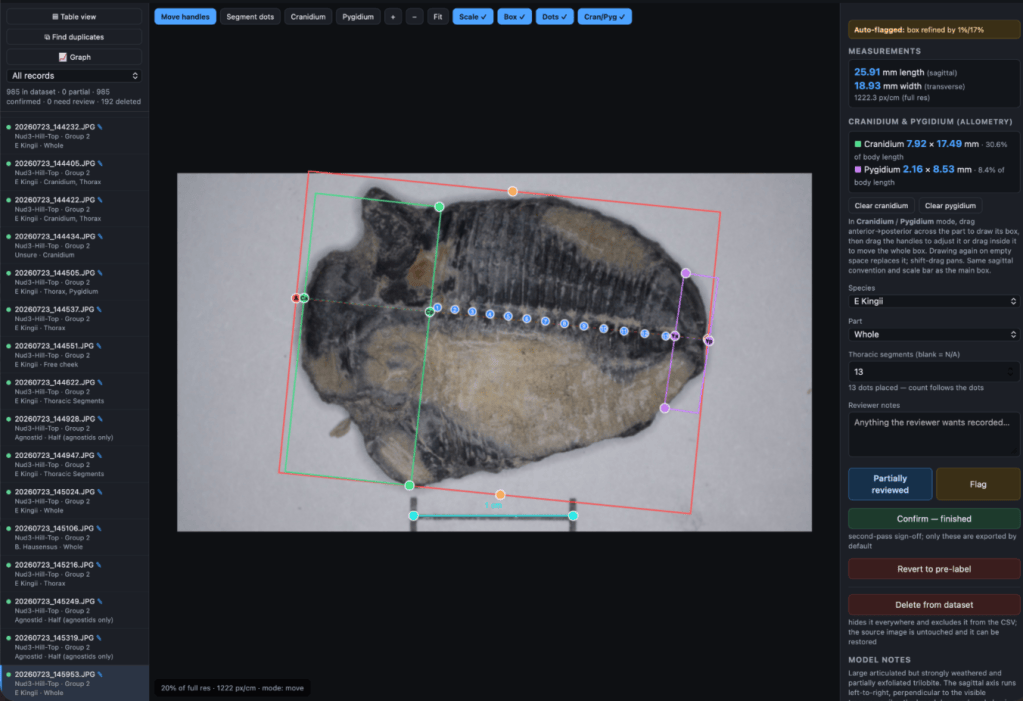This screenshot has width=1023, height=701.
Task: Click Find duplicates in the sidebar
Action: (74, 37)
